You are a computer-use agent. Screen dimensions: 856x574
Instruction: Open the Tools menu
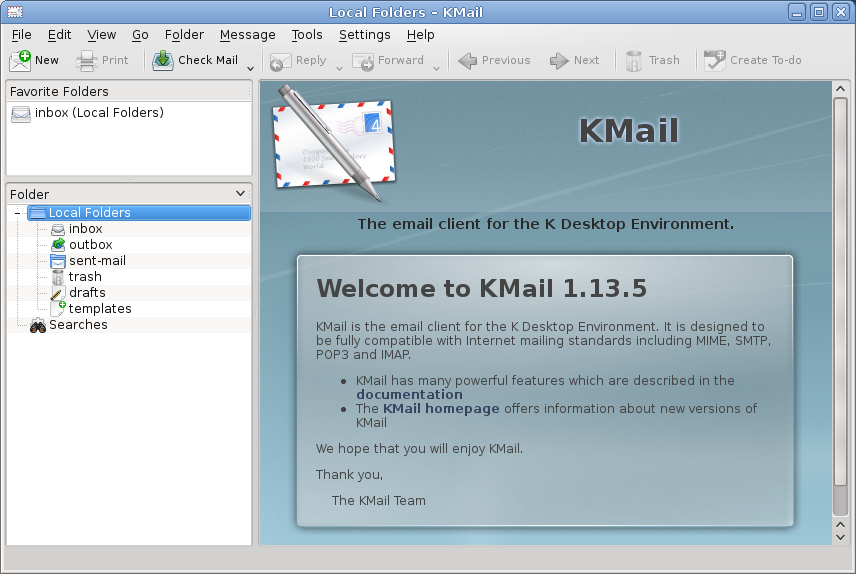[307, 35]
